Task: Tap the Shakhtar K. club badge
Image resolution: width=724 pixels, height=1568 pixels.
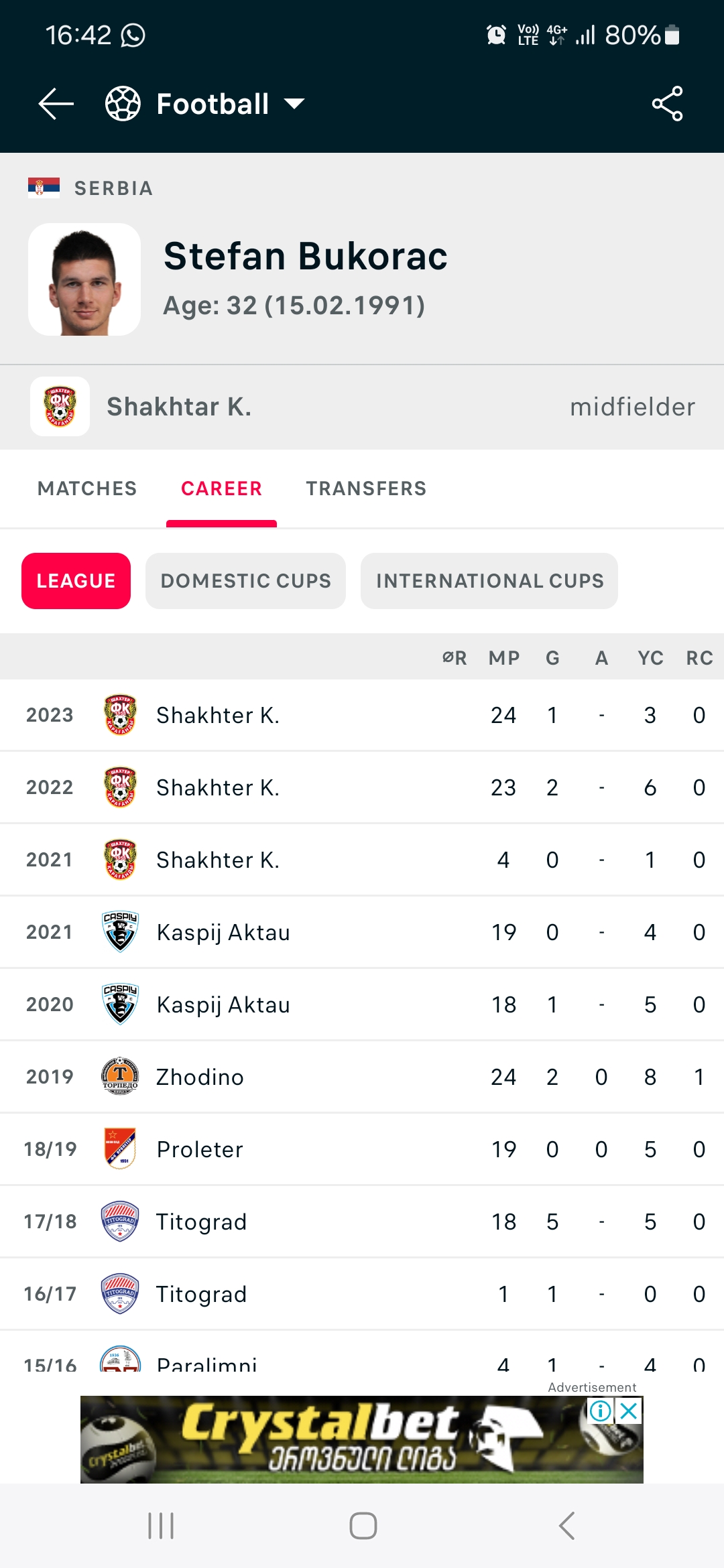Action: point(60,407)
